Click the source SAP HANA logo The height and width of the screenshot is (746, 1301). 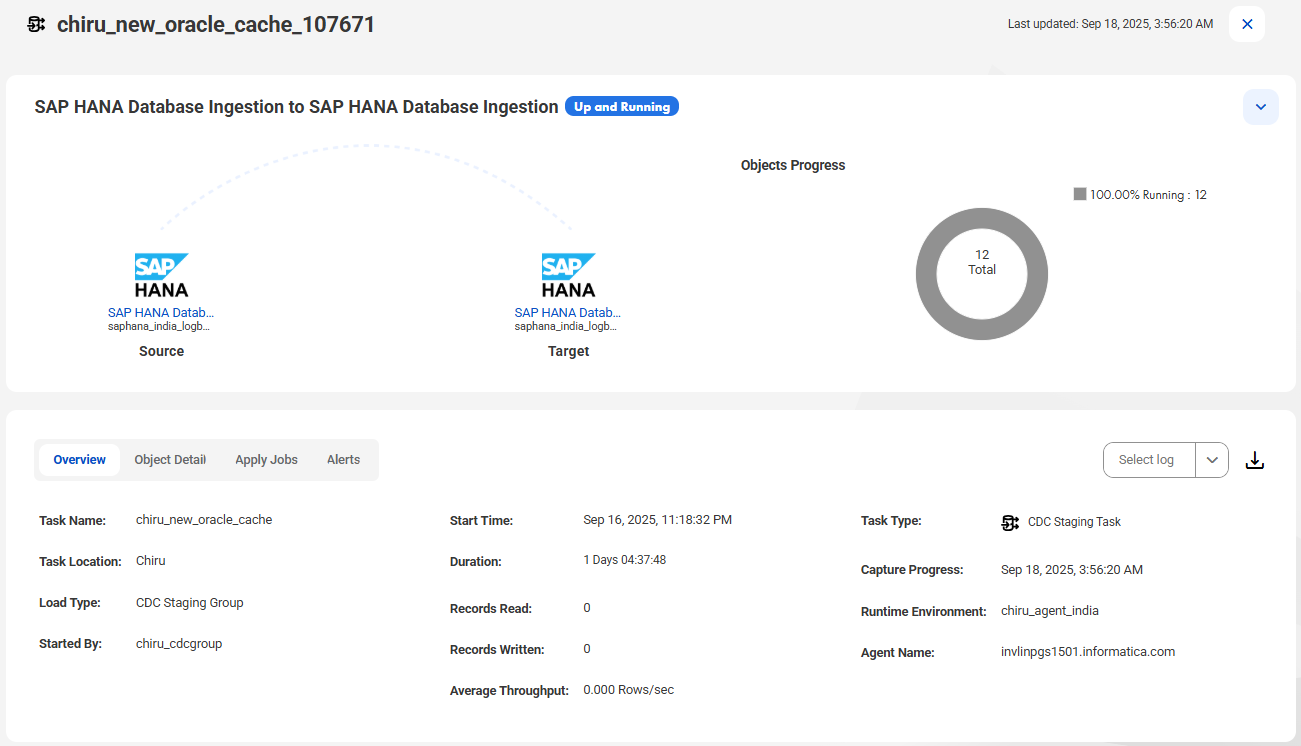point(161,275)
